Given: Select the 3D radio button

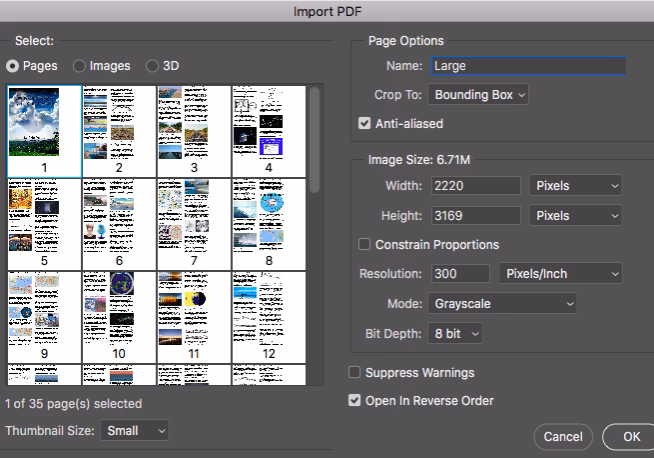Looking at the screenshot, I should tap(152, 66).
